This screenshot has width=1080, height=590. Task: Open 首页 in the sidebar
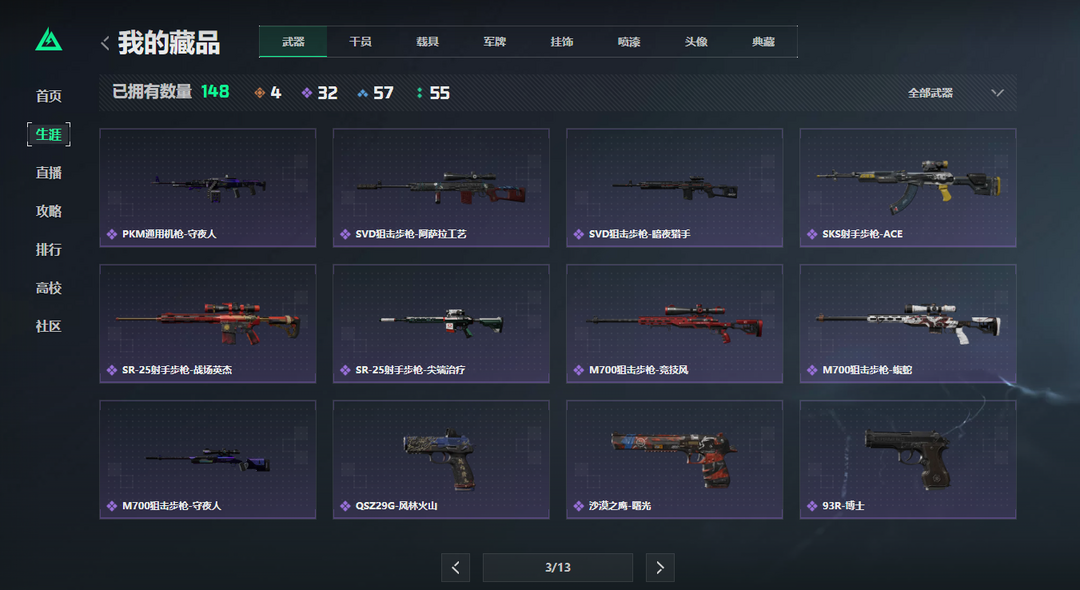click(x=49, y=96)
